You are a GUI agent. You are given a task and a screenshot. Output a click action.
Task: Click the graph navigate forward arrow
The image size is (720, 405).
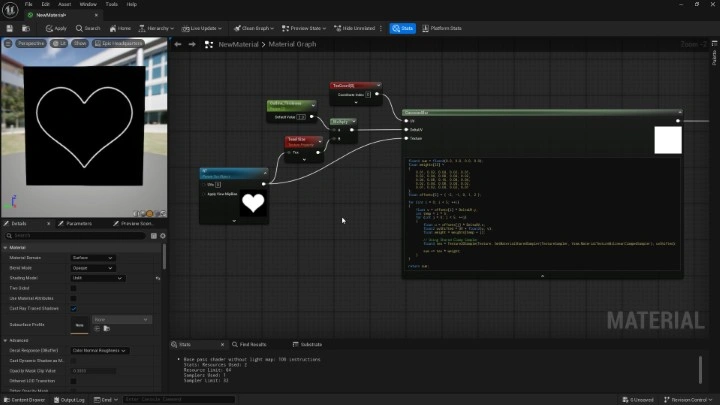tap(191, 44)
